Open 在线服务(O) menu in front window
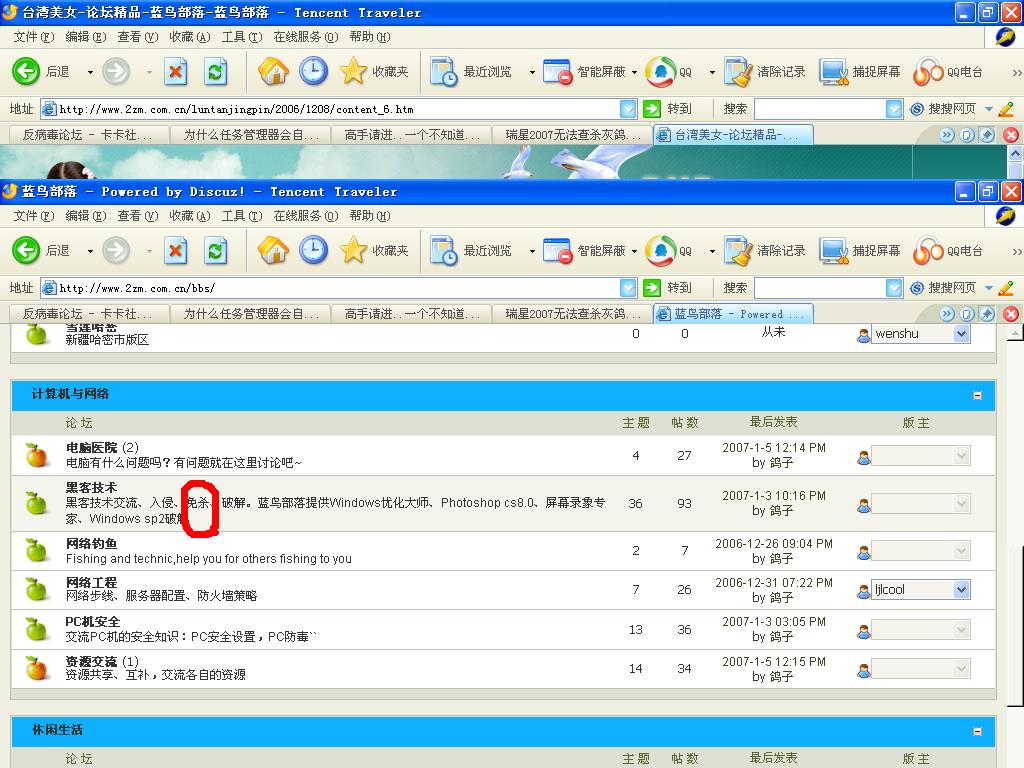The height and width of the screenshot is (768, 1024). pos(306,216)
